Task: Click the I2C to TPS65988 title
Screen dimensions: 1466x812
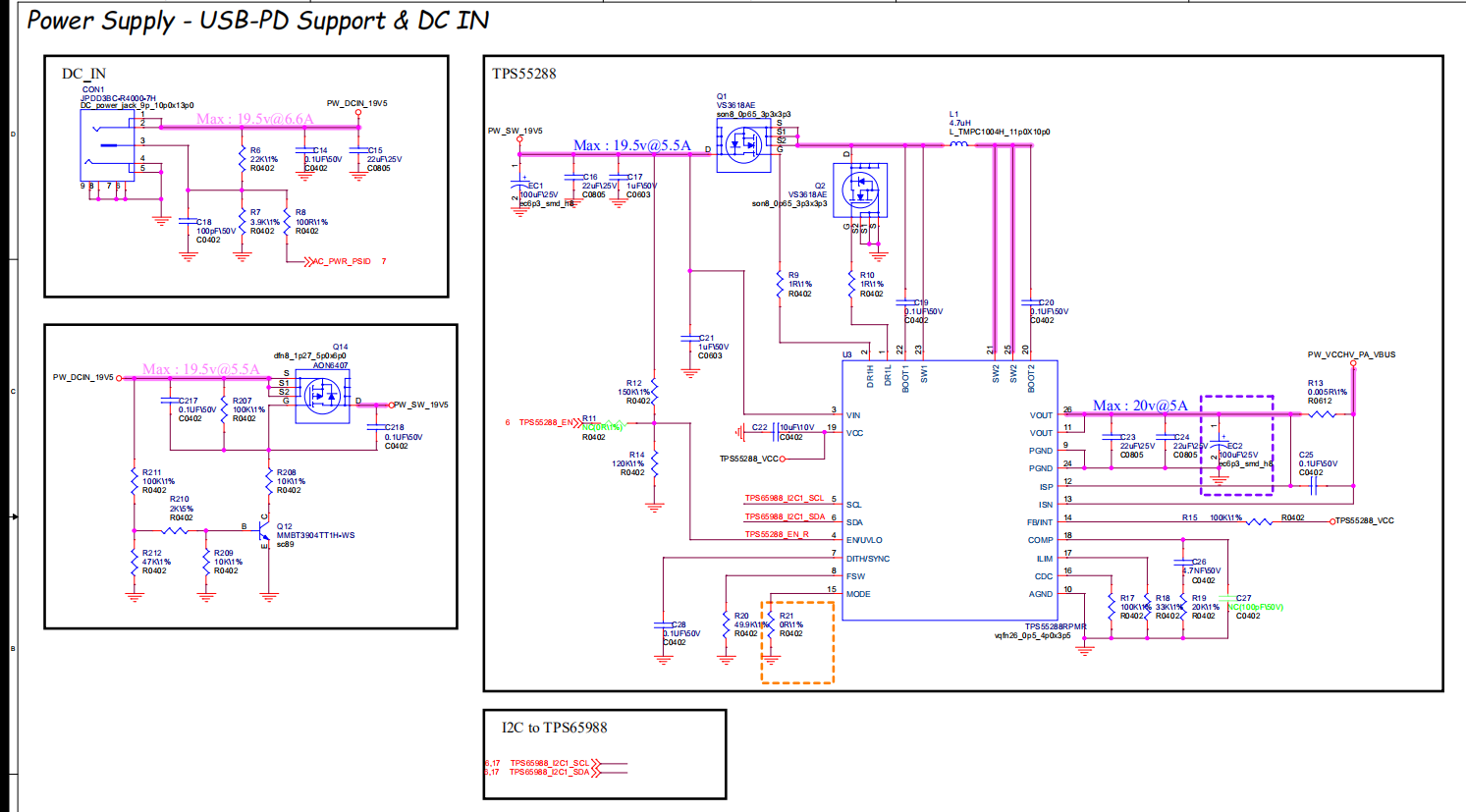Action: (x=555, y=728)
